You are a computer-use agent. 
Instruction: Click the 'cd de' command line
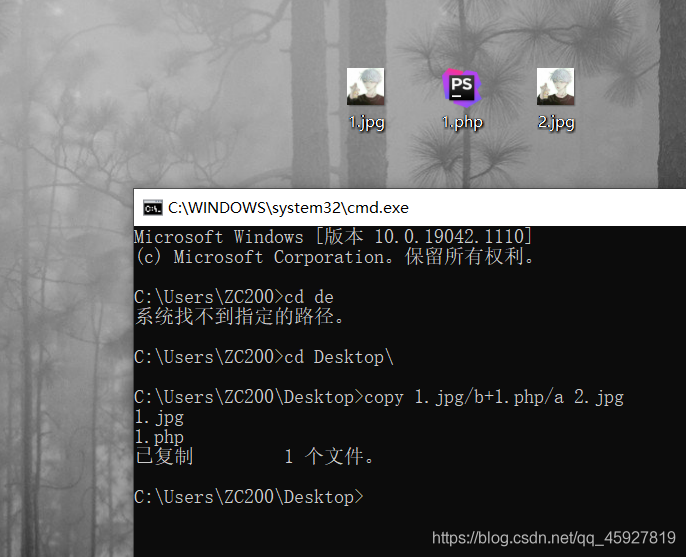(234, 297)
